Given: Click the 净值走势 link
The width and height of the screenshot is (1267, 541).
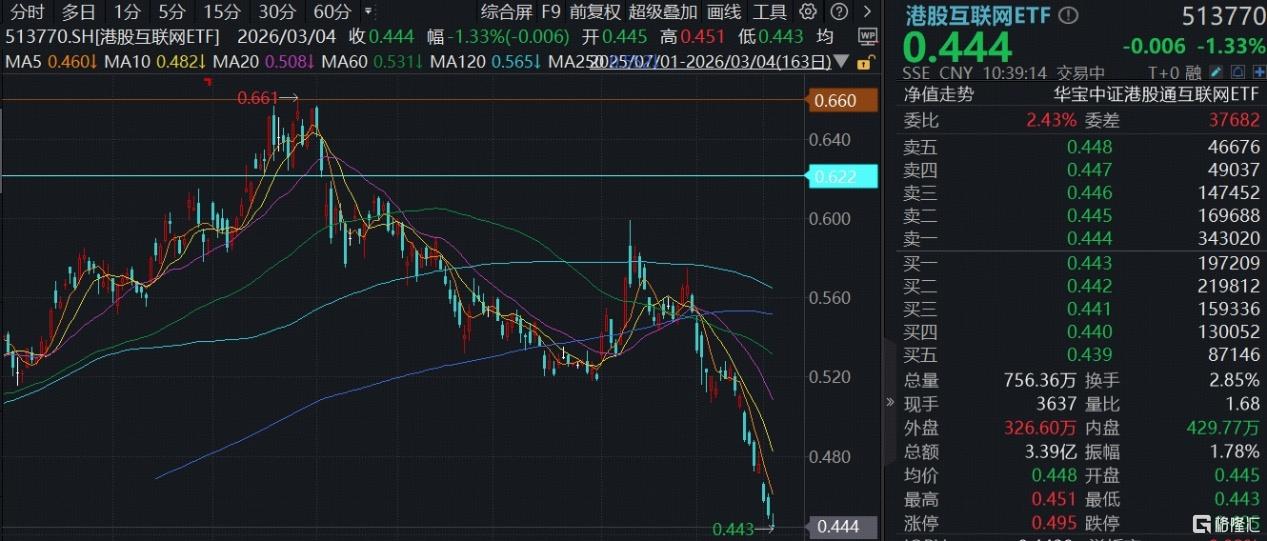Looking at the screenshot, I should coord(939,95).
